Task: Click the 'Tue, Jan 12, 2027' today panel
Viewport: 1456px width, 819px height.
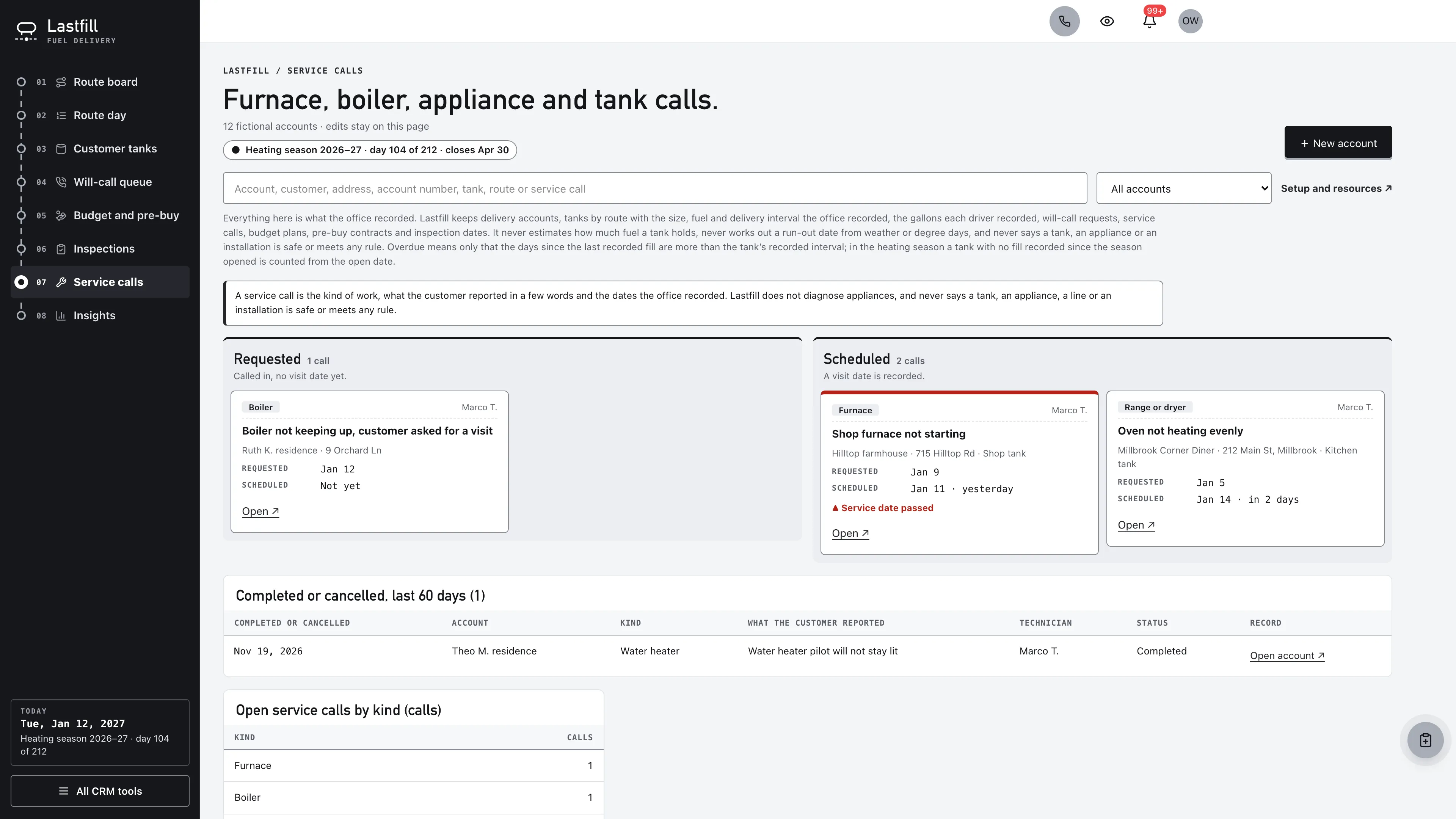Action: [x=100, y=733]
